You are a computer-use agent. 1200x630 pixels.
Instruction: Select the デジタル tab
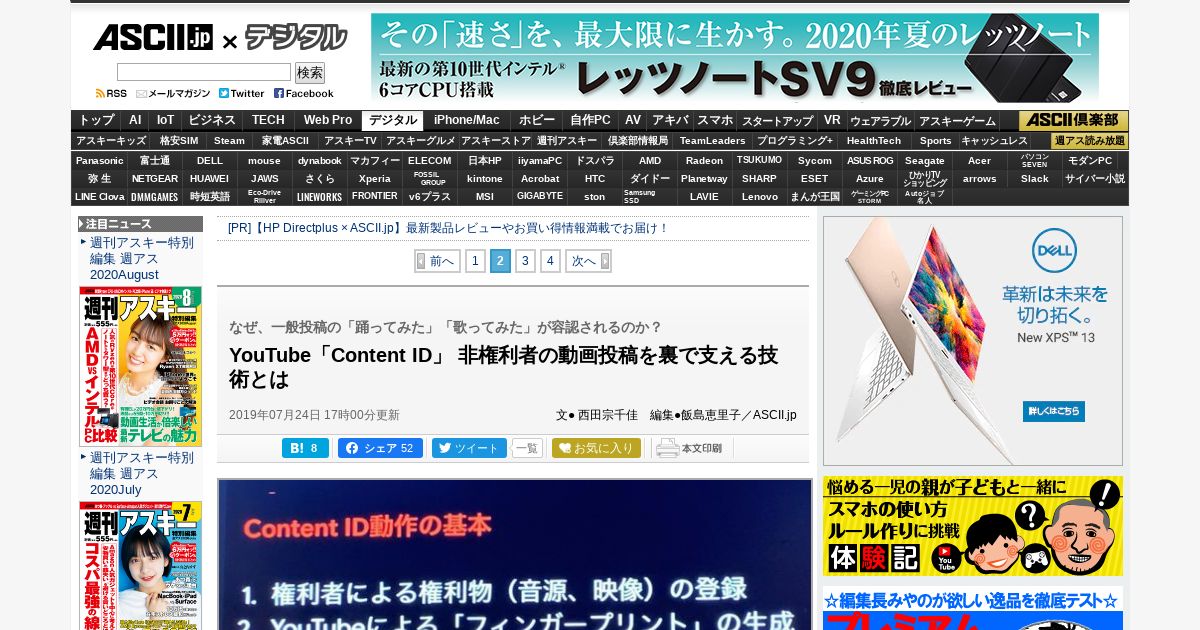(x=393, y=120)
